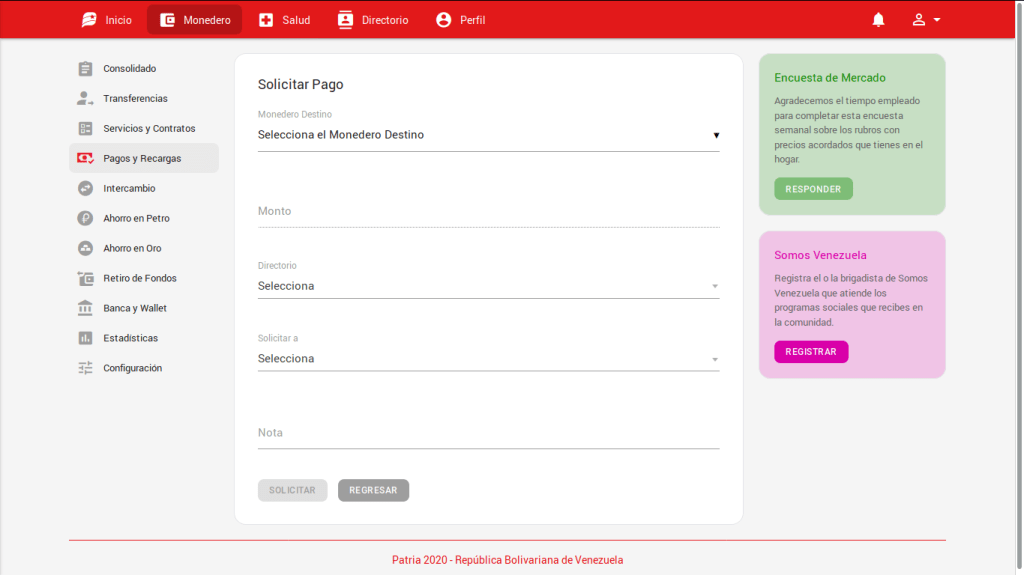Screen dimensions: 1024x575
Task: Click the Retiro de Fondos wallet icon
Action: pos(86,278)
